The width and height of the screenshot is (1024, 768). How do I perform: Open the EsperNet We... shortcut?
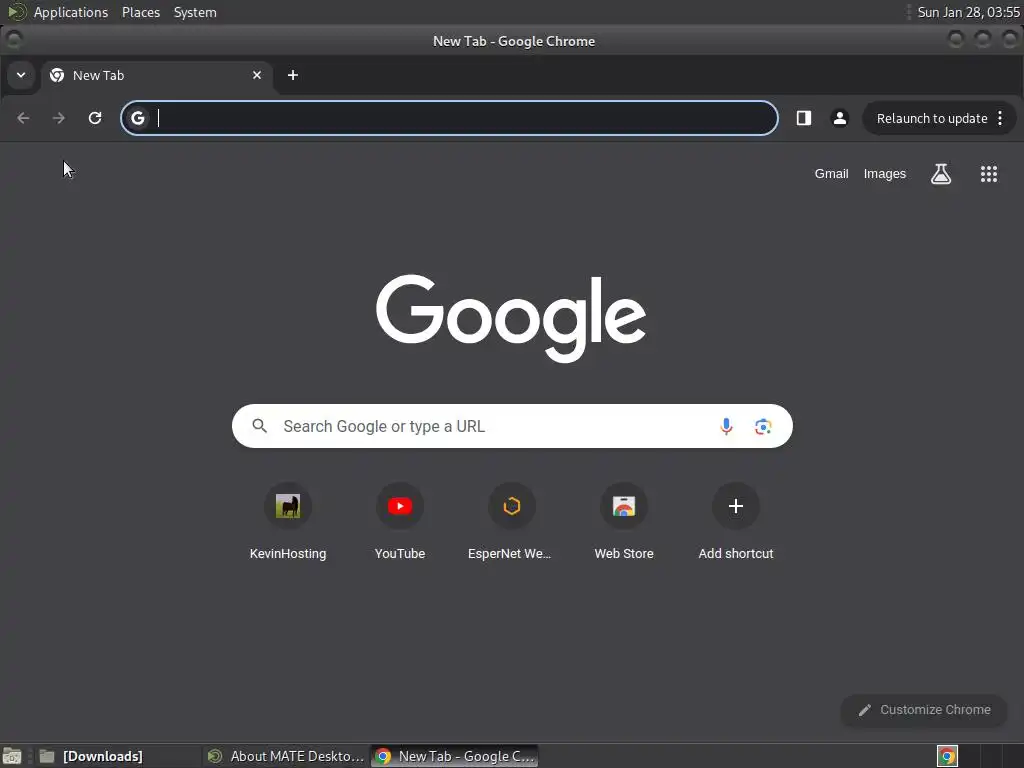coord(511,522)
